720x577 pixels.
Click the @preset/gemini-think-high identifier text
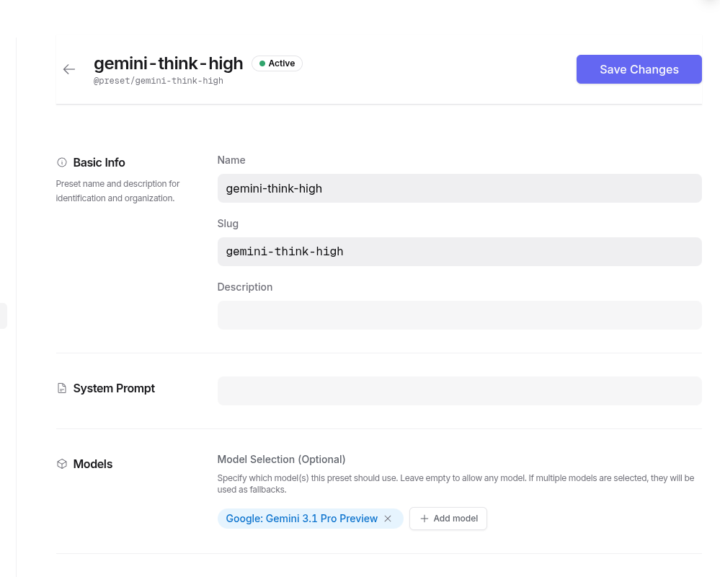158,81
